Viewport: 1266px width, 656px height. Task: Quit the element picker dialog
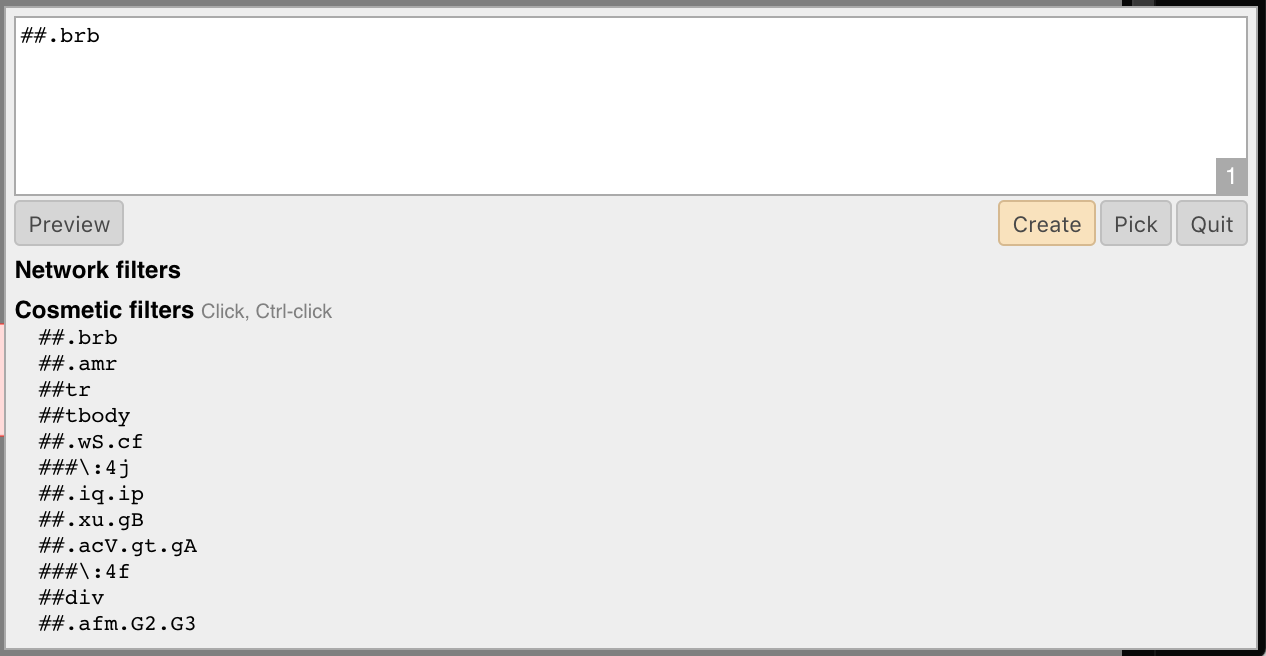[x=1211, y=223]
